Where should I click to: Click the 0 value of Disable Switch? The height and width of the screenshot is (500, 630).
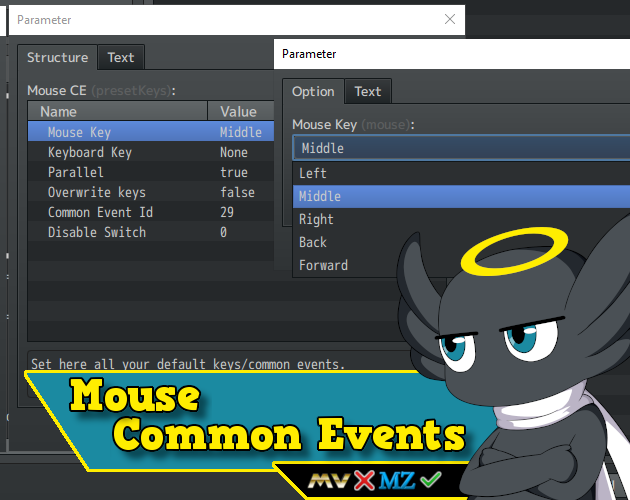click(x=223, y=232)
